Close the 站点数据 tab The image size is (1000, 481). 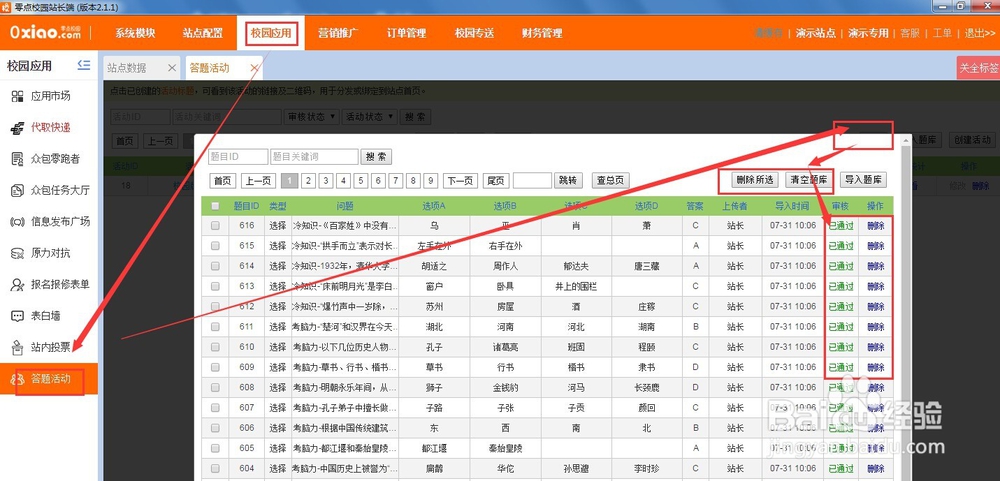click(x=172, y=68)
